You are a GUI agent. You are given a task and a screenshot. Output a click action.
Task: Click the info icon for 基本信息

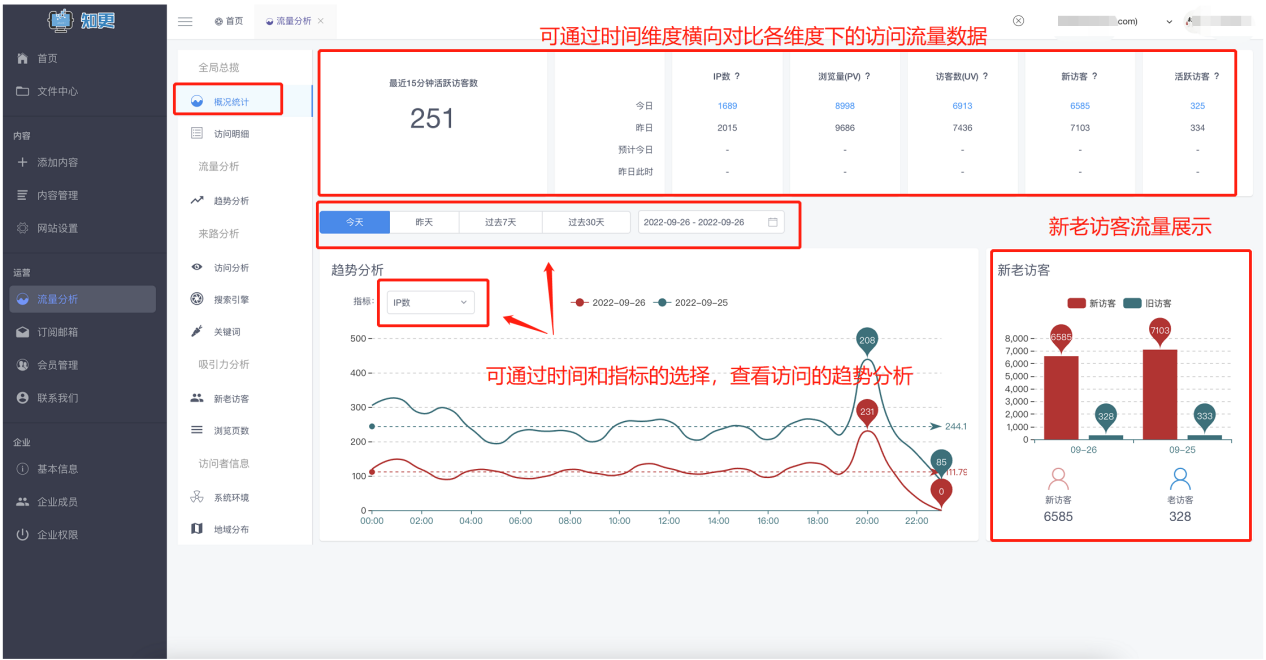pos(23,469)
